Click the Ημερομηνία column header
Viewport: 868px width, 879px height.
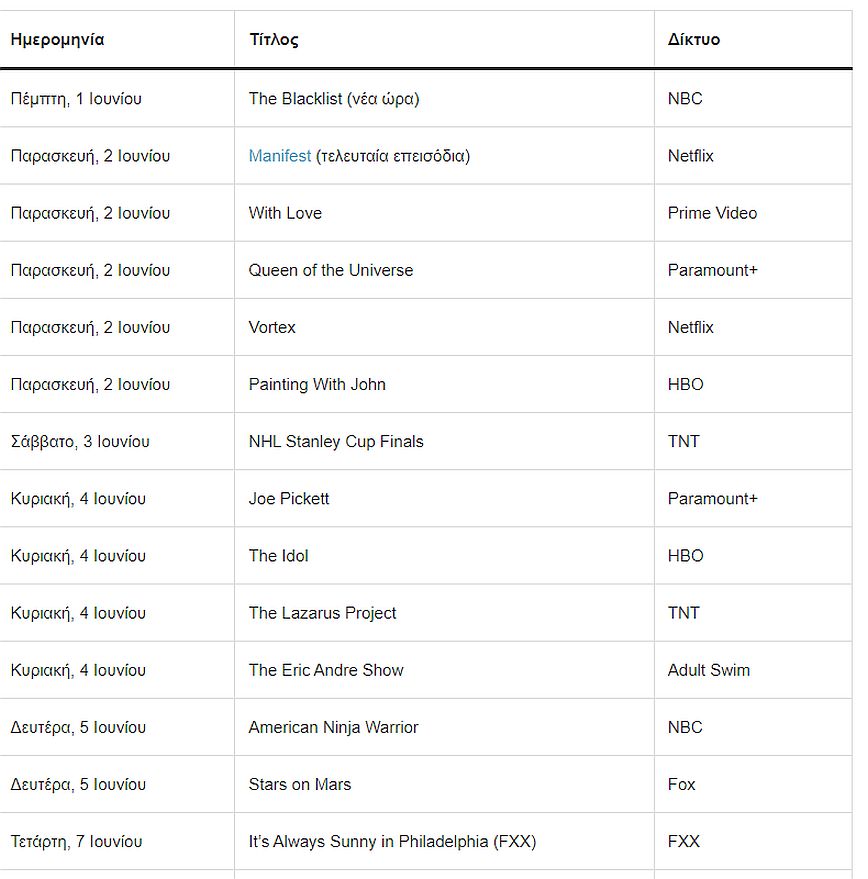[57, 40]
